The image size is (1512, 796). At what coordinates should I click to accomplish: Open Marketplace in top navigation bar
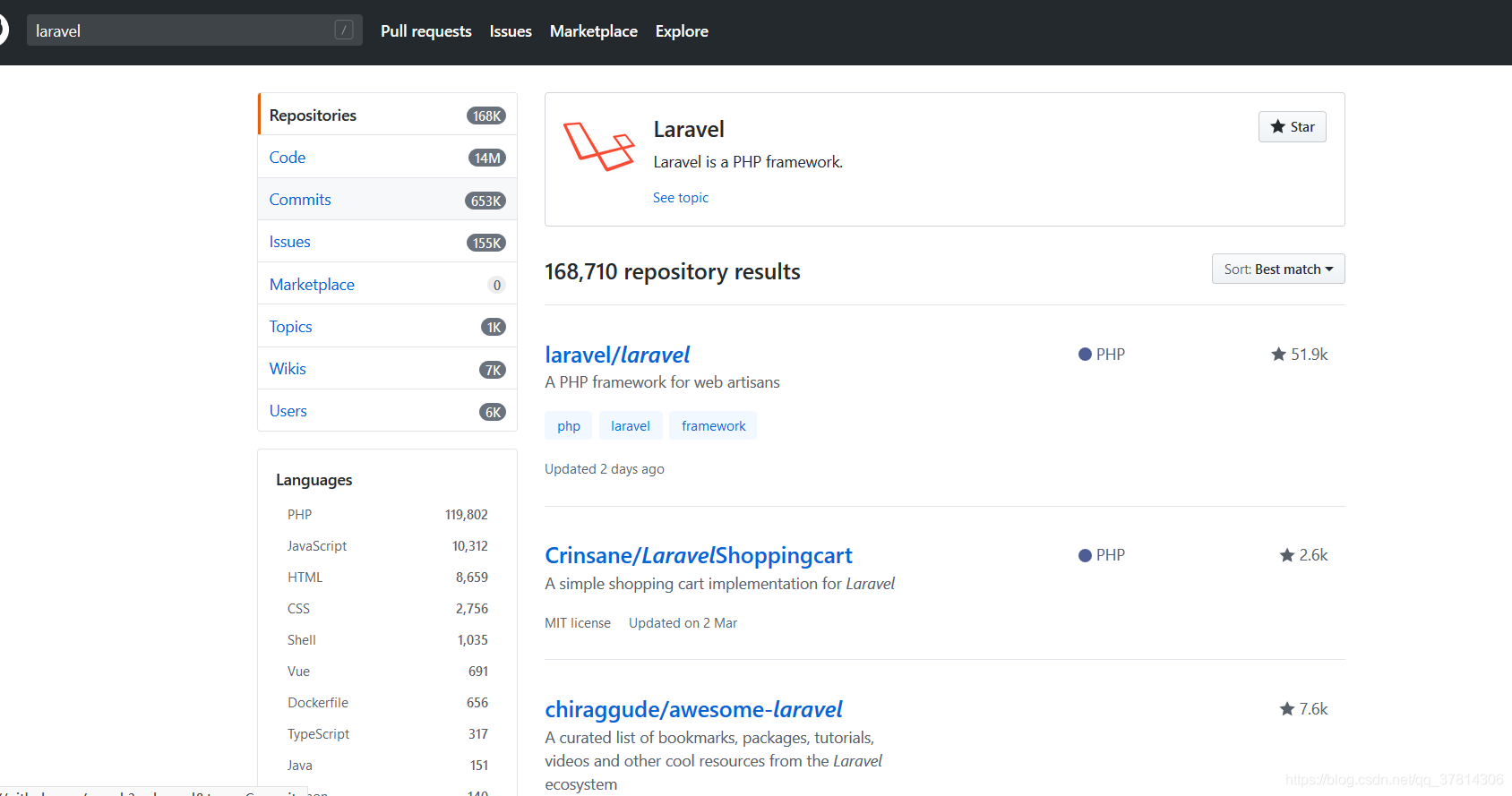point(594,31)
